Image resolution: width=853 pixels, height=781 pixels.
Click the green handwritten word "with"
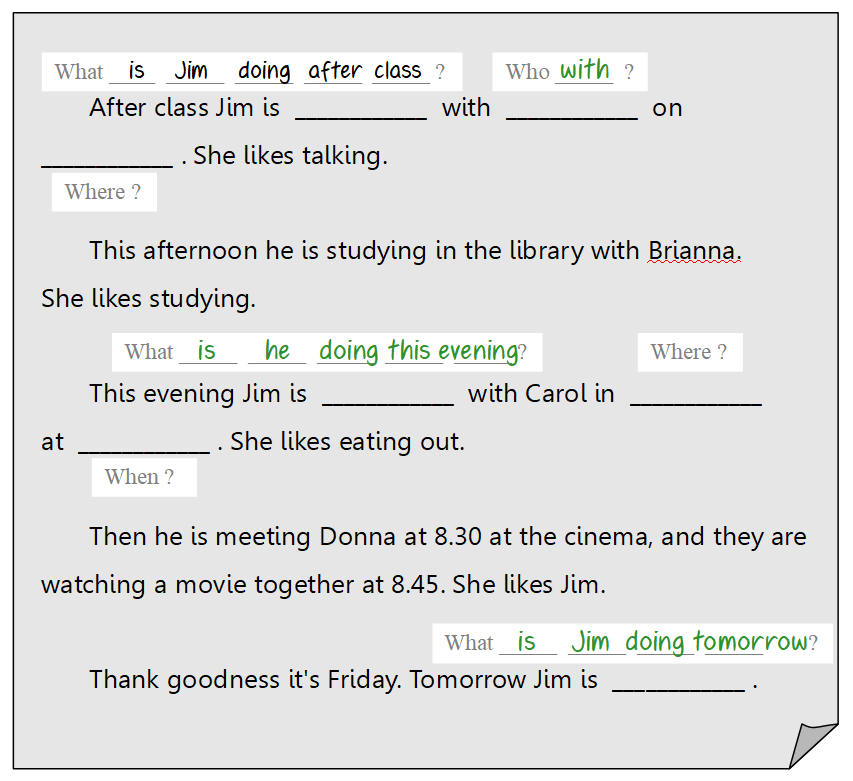pyautogui.click(x=585, y=70)
